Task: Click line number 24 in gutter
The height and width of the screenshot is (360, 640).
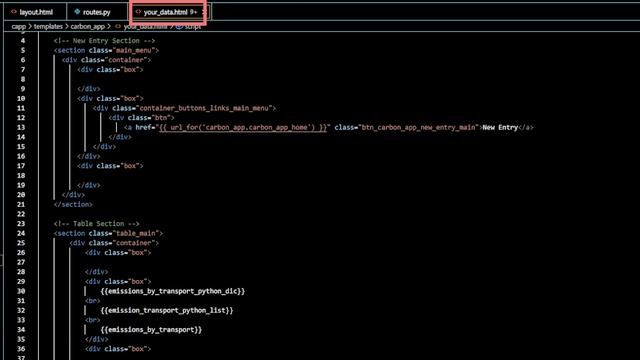Action: pyautogui.click(x=21, y=233)
